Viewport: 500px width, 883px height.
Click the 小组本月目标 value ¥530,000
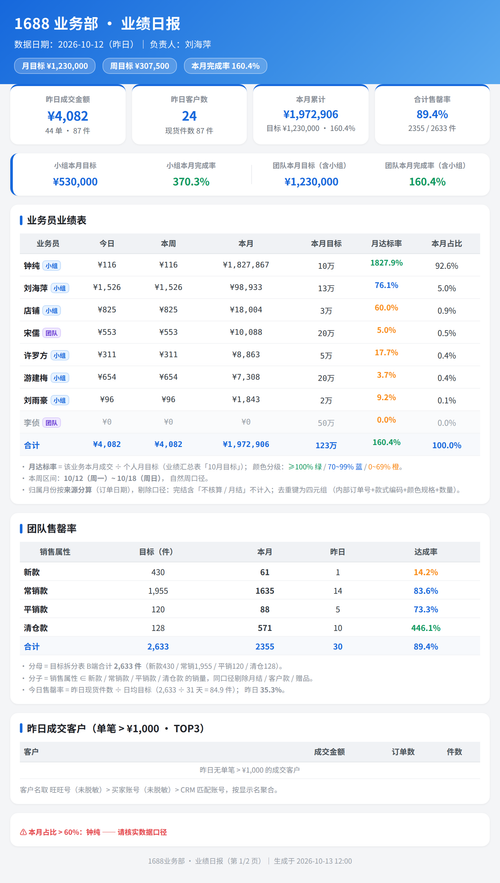point(75,181)
